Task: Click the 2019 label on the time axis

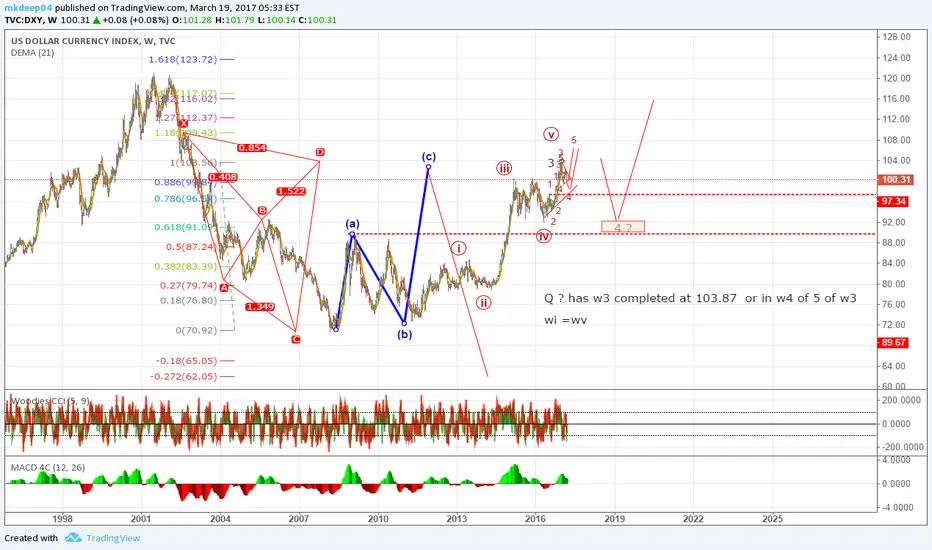Action: (x=614, y=518)
